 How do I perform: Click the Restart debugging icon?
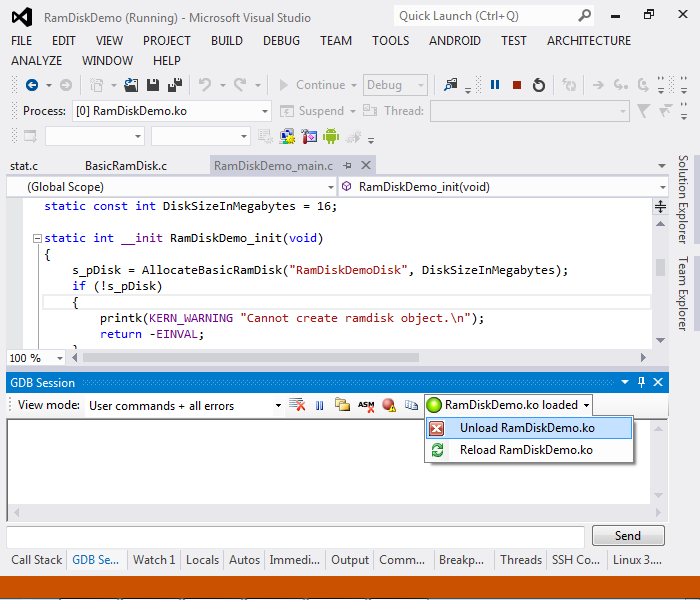click(x=539, y=85)
